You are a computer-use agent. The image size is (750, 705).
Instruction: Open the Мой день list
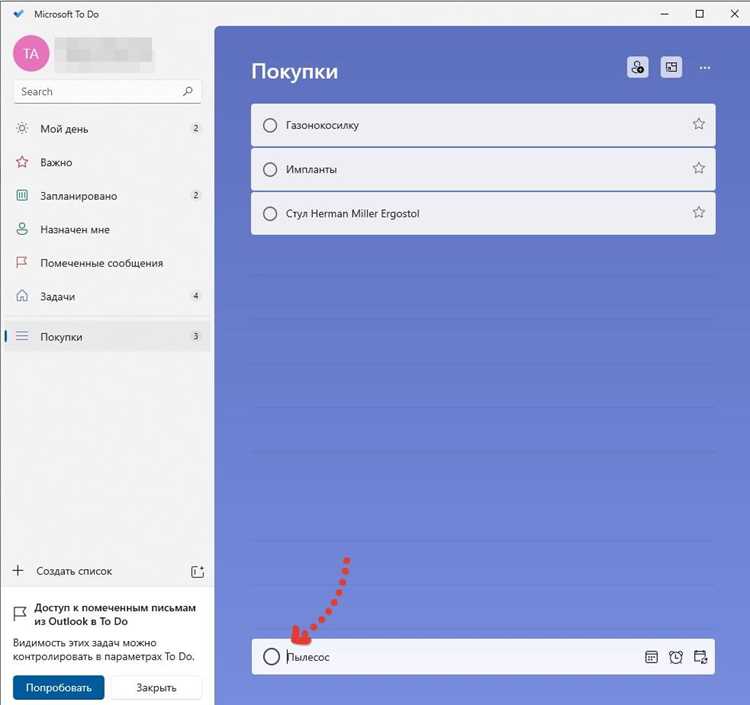point(108,129)
